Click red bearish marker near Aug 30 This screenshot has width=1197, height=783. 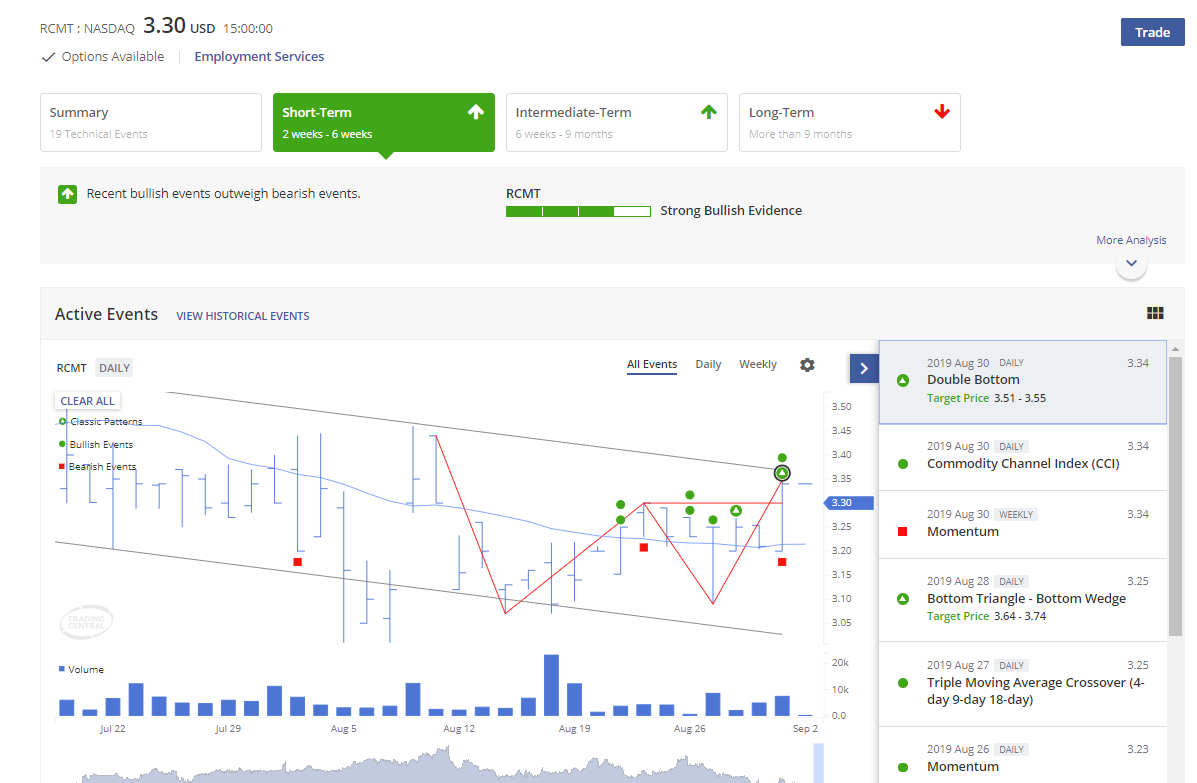click(x=782, y=562)
